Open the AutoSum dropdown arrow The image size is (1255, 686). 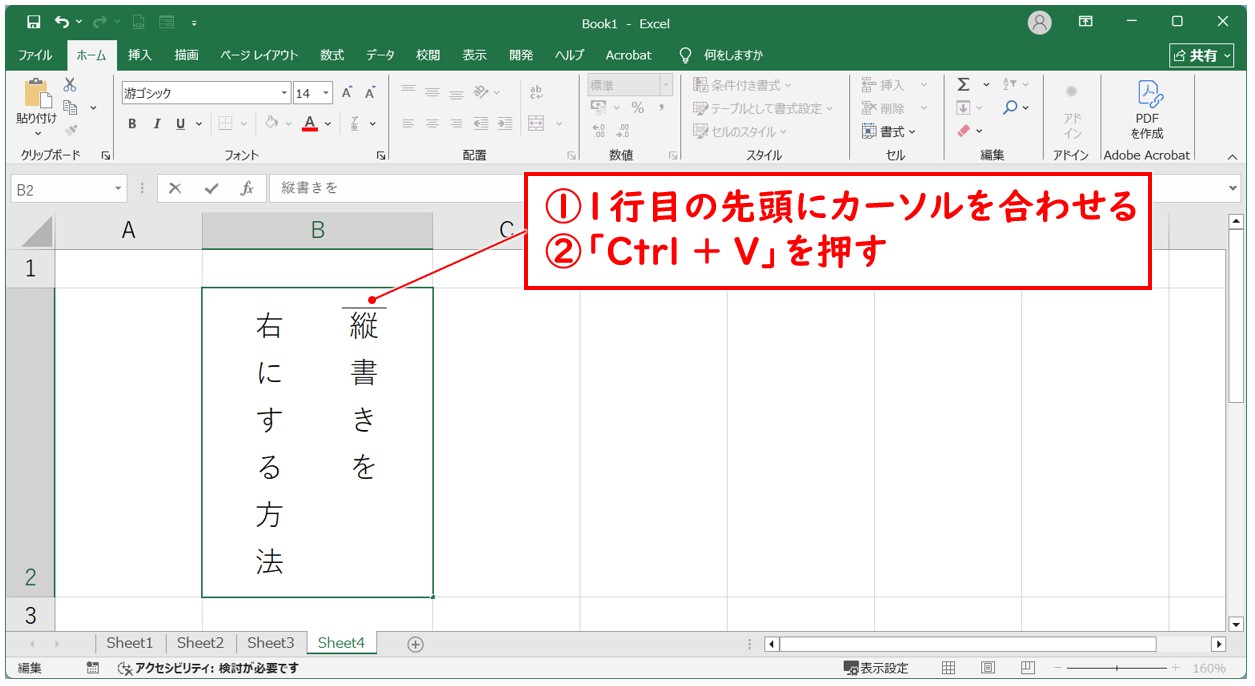tap(985, 85)
